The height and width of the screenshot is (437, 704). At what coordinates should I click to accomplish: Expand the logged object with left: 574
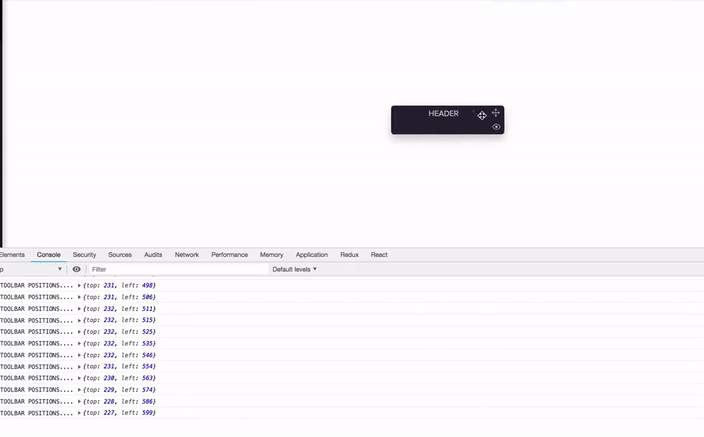[x=79, y=390]
